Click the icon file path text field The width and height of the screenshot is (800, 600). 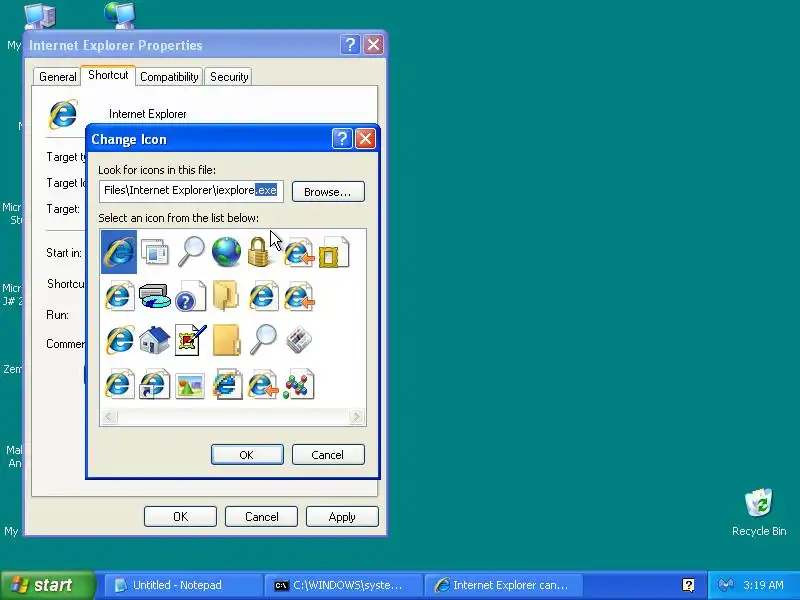pyautogui.click(x=191, y=191)
